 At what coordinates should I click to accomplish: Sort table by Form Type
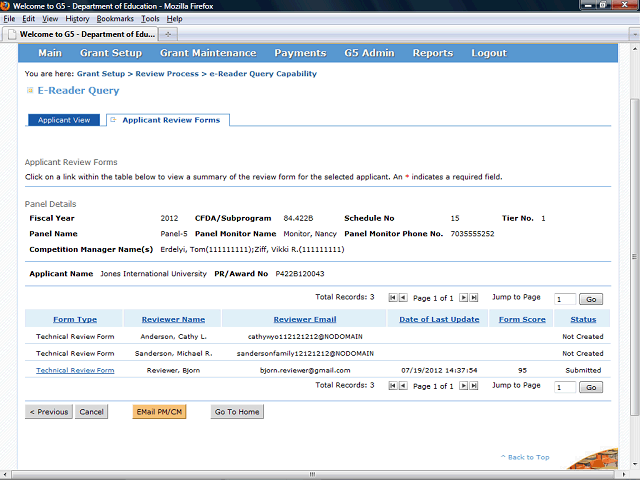[75, 320]
